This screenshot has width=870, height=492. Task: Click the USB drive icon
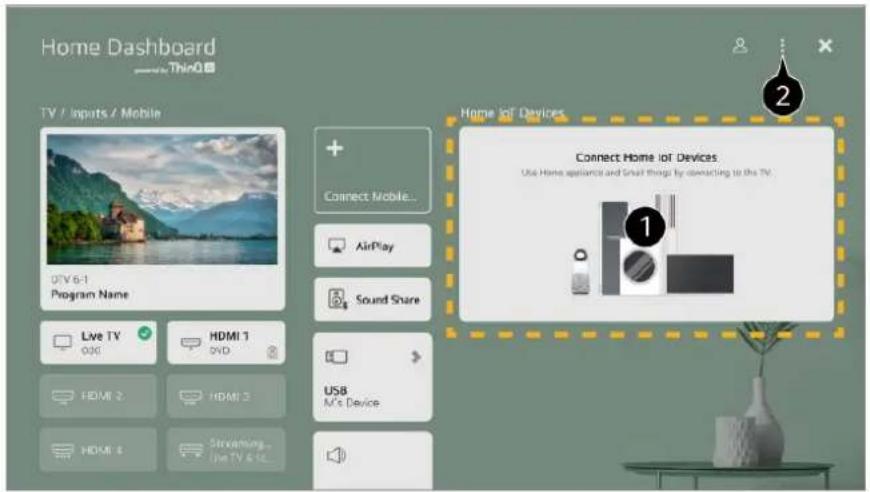(x=336, y=357)
